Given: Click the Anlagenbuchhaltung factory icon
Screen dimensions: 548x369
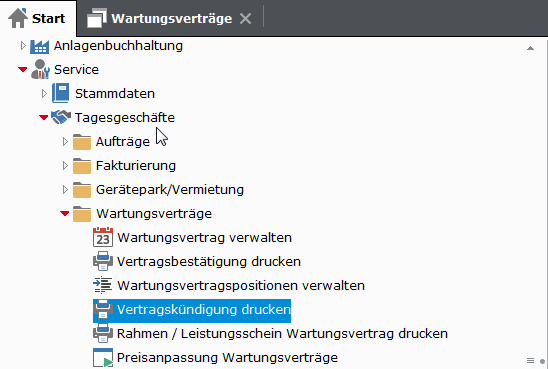Looking at the screenshot, I should (39, 46).
